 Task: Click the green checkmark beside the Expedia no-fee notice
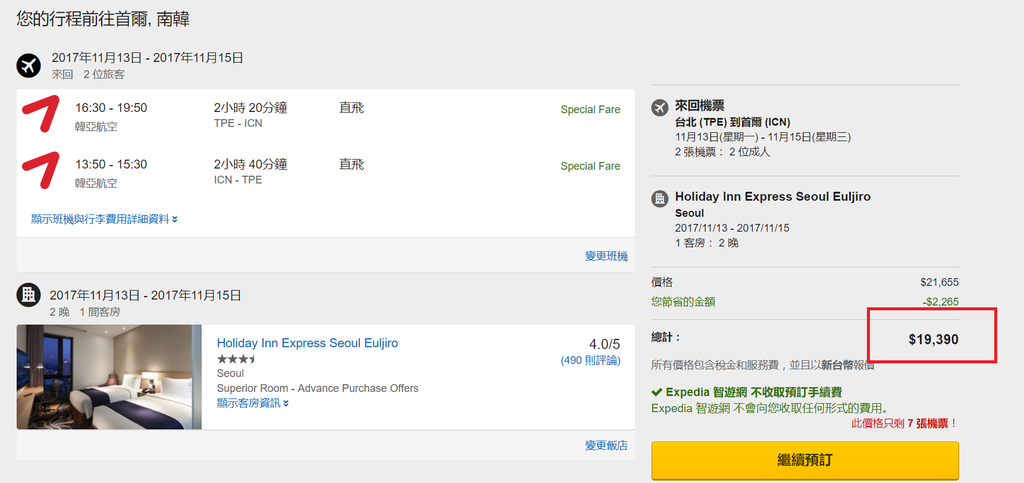[657, 393]
